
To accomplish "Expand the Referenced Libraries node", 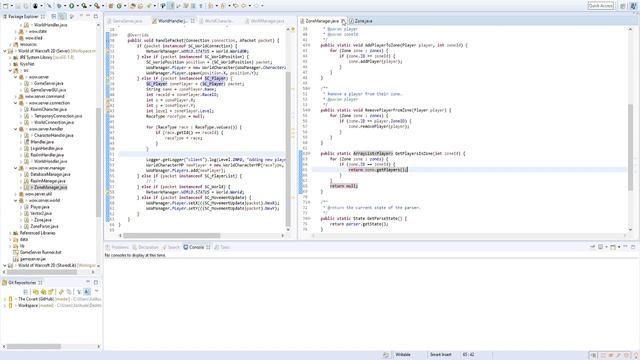I will (10, 233).
